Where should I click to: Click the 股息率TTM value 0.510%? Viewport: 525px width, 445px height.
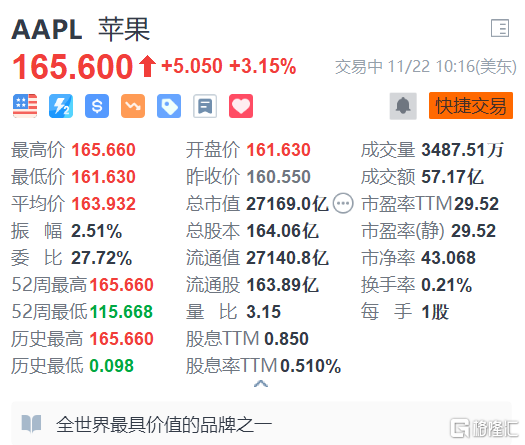click(311, 366)
